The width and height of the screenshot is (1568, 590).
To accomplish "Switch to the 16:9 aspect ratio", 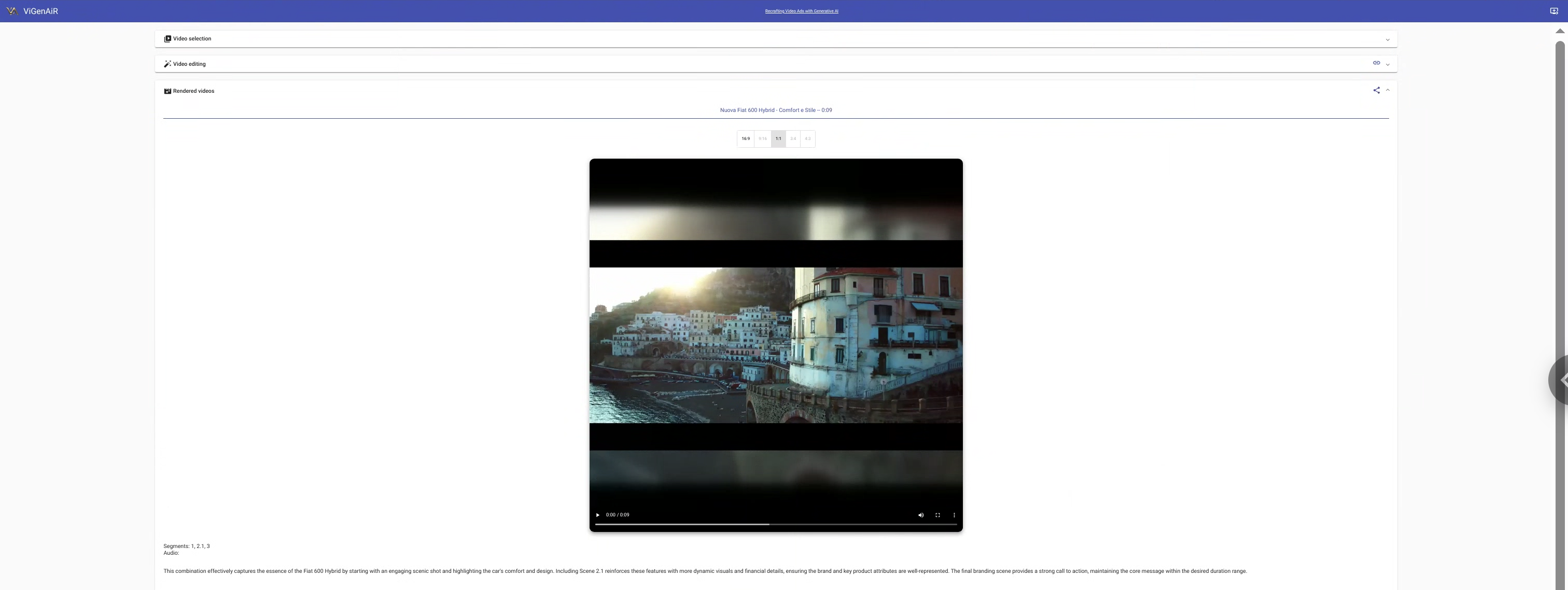I will pyautogui.click(x=745, y=139).
